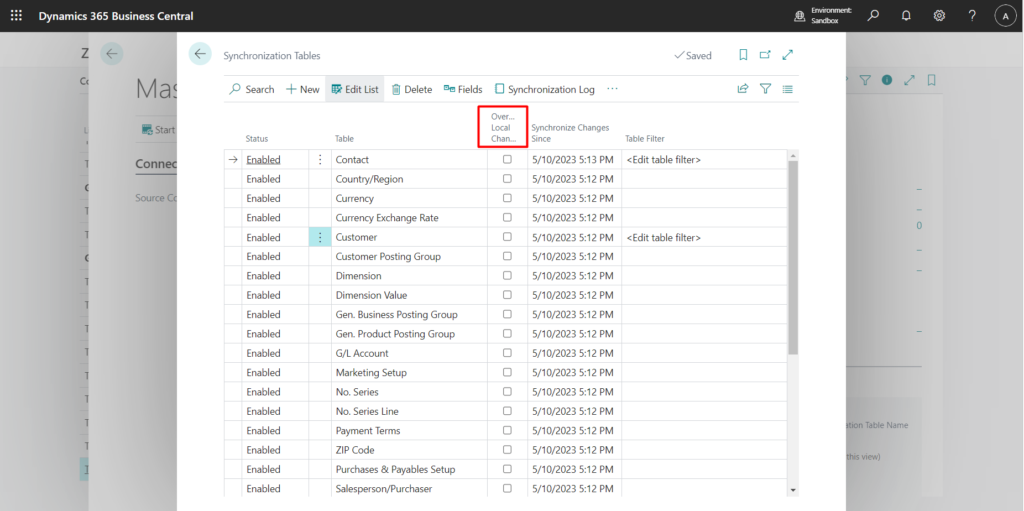This screenshot has height=511, width=1024.
Task: Bookmark the Synchronization Tables page
Action: click(x=743, y=55)
